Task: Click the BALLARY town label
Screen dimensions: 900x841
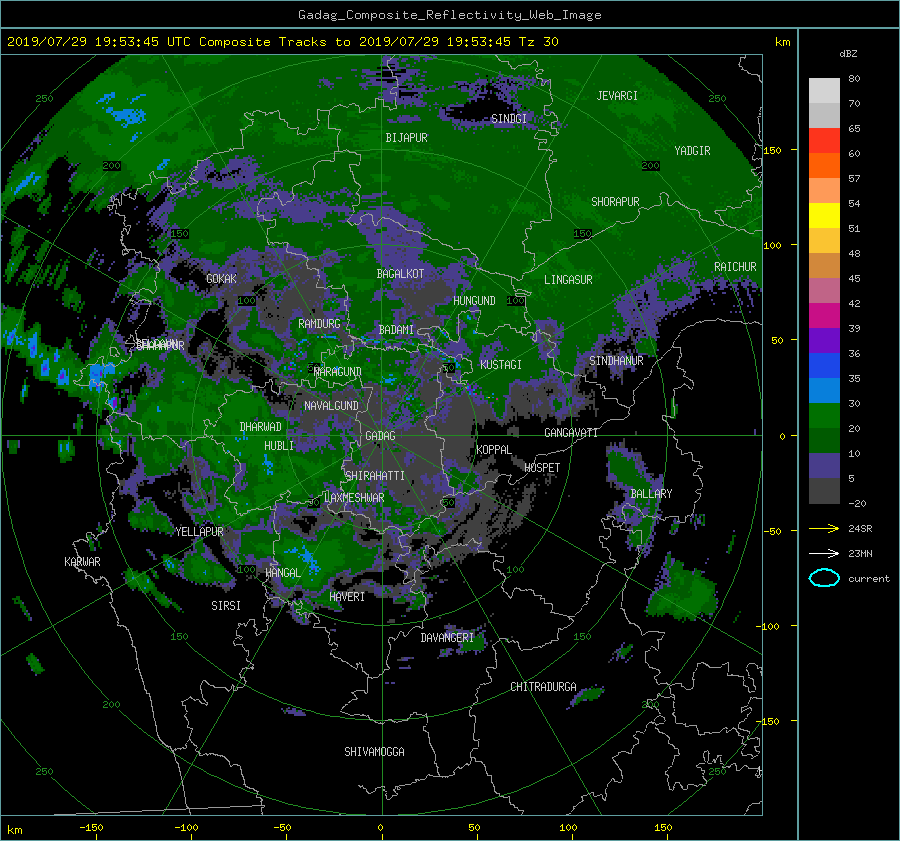Action: pos(651,494)
